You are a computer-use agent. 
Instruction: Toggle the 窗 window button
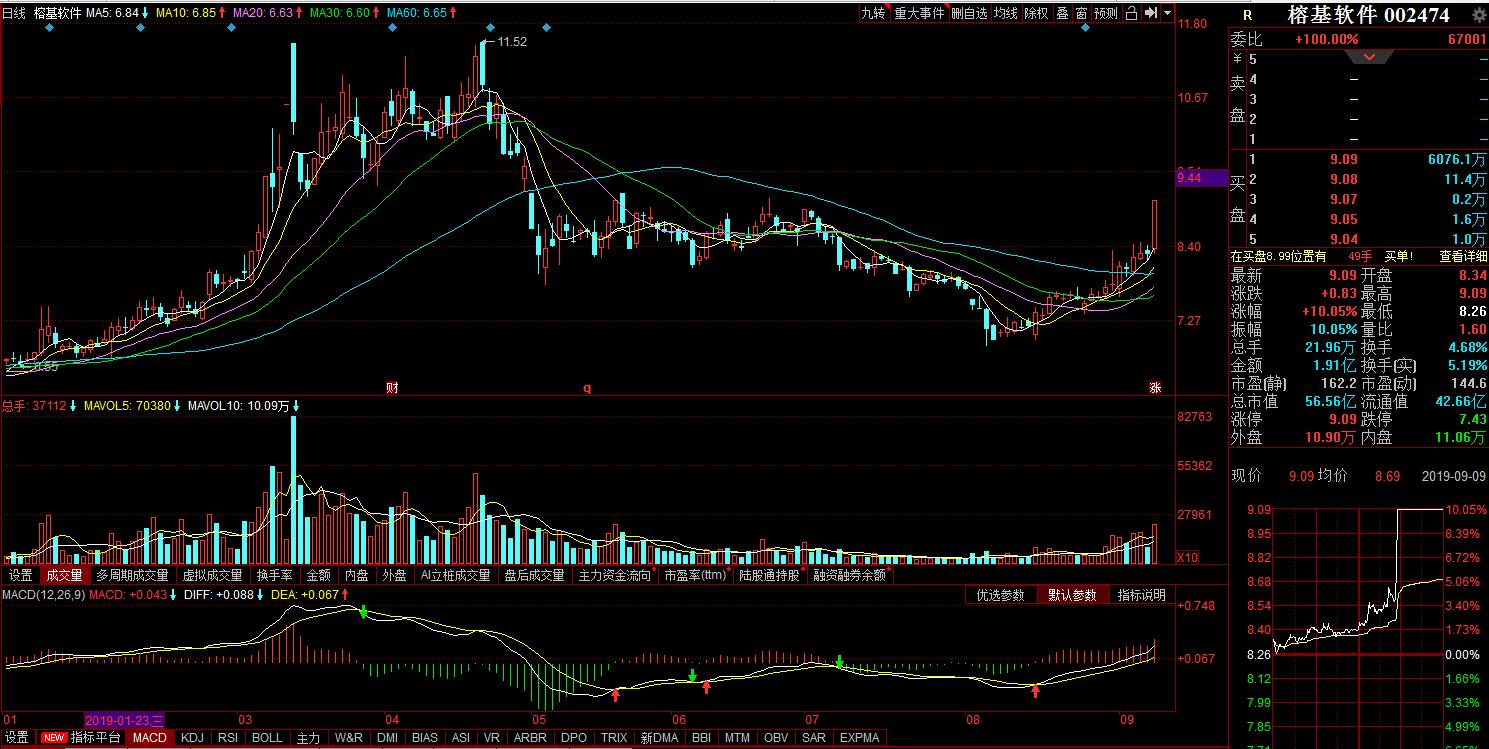(x=1081, y=13)
